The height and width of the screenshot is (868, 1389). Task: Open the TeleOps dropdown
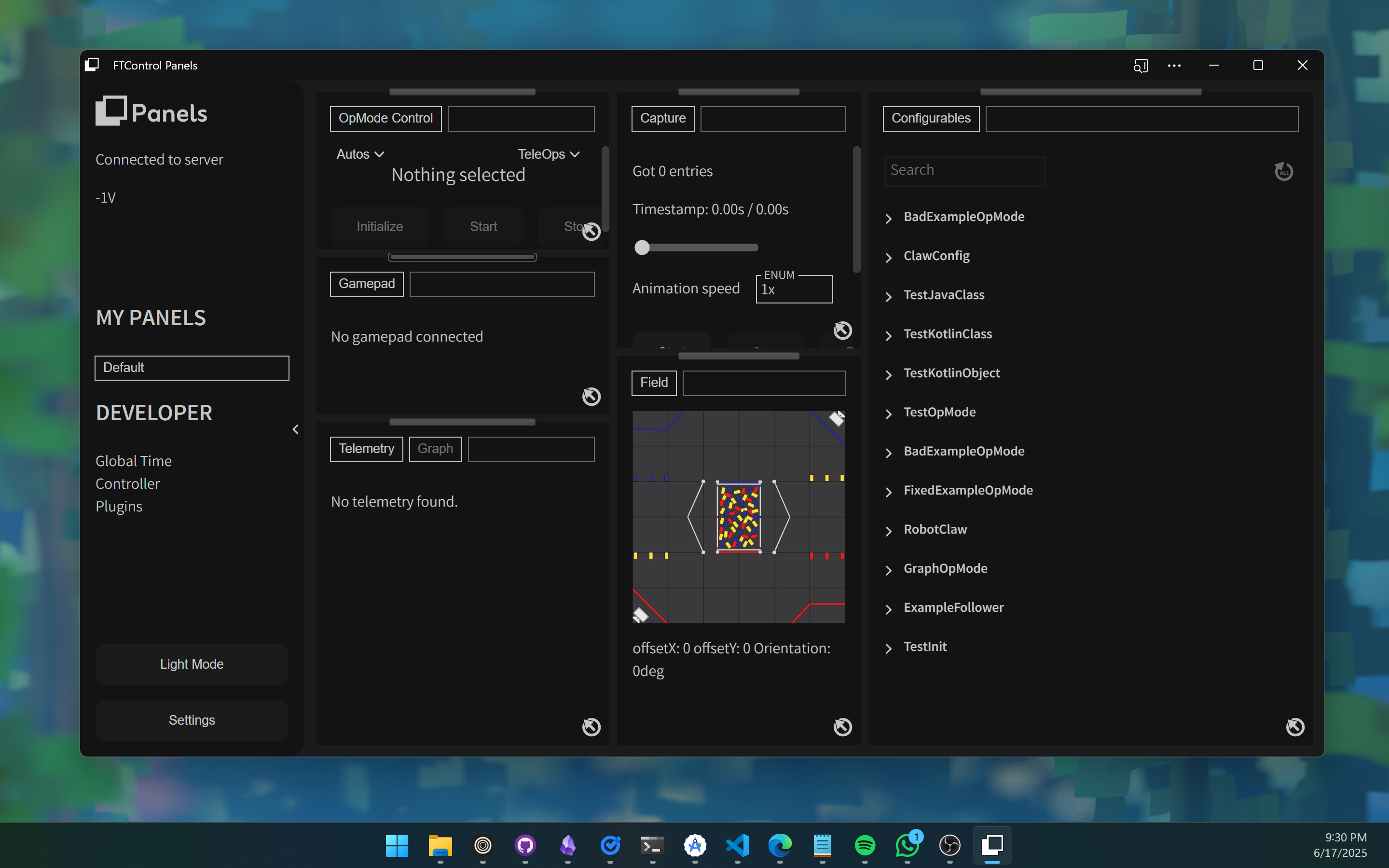coord(548,154)
